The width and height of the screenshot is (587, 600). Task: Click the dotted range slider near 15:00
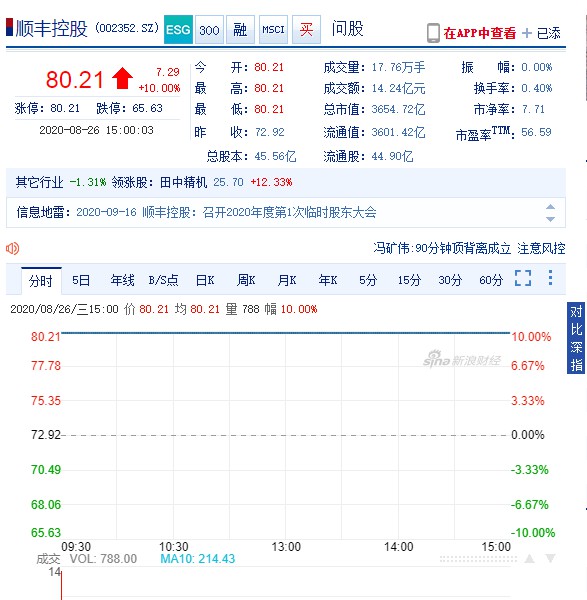478,559
